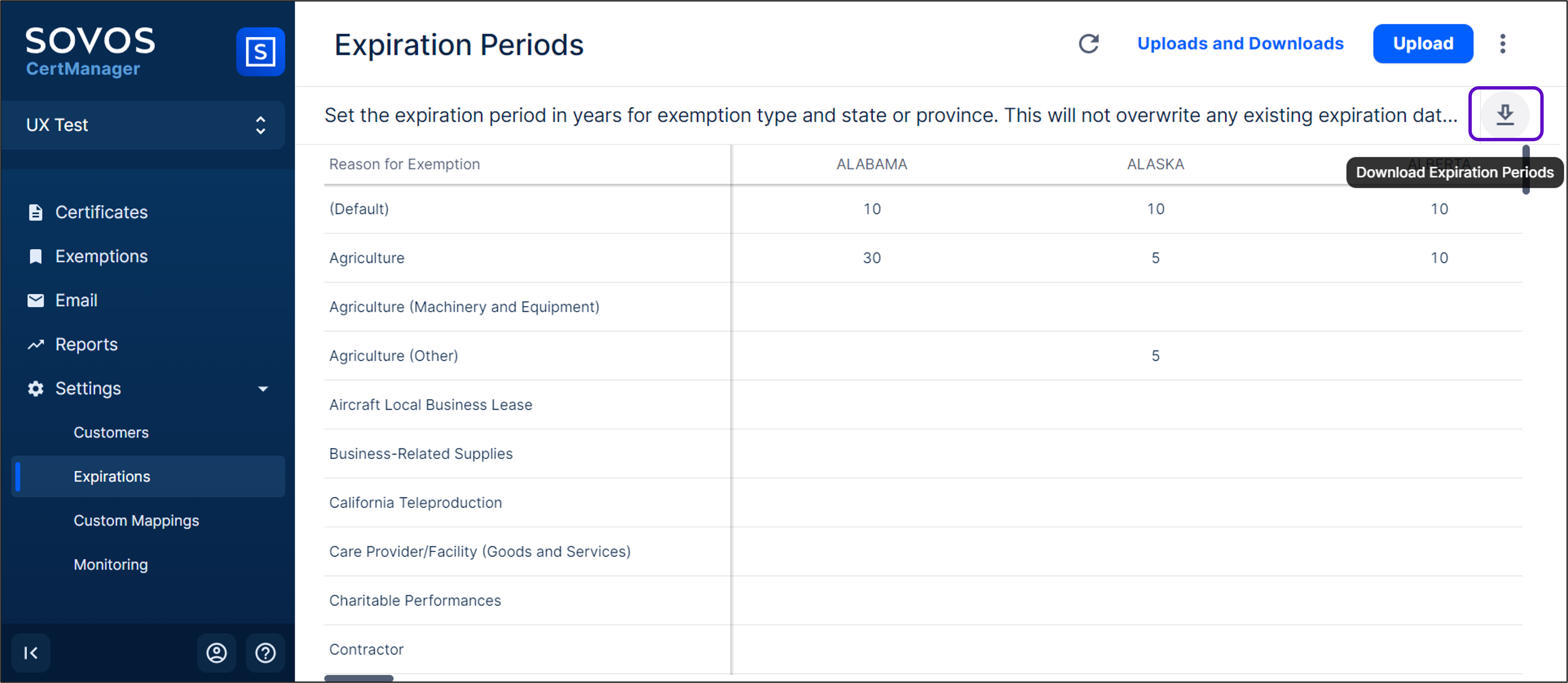Open the Monitoring settings page
The width and height of the screenshot is (1568, 683).
click(x=111, y=565)
